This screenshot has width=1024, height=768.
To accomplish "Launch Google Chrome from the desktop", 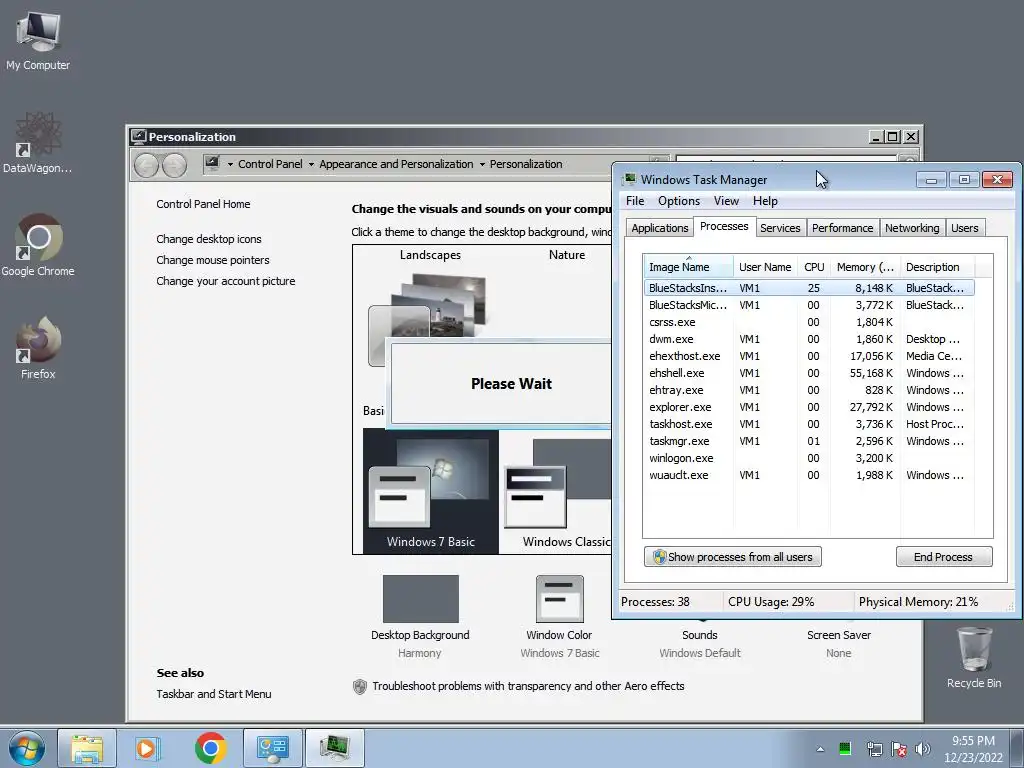I will (x=38, y=246).
